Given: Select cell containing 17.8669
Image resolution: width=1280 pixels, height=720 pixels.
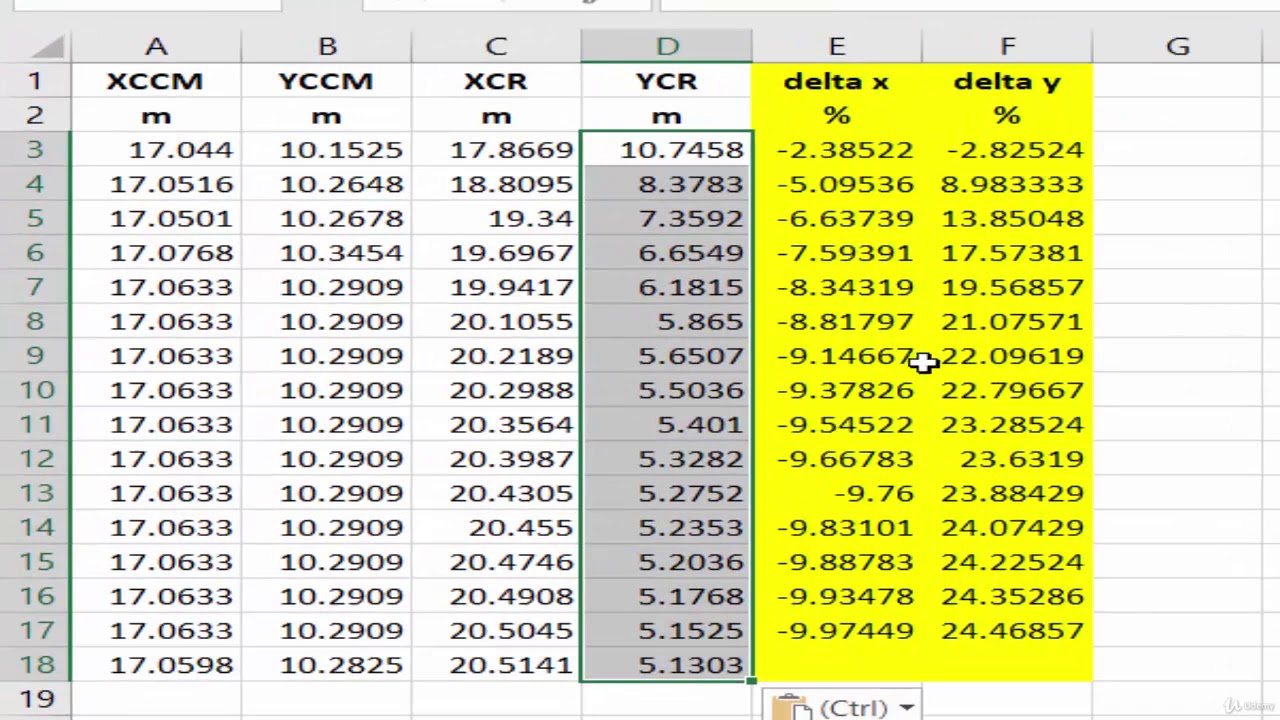Looking at the screenshot, I should click(496, 150).
